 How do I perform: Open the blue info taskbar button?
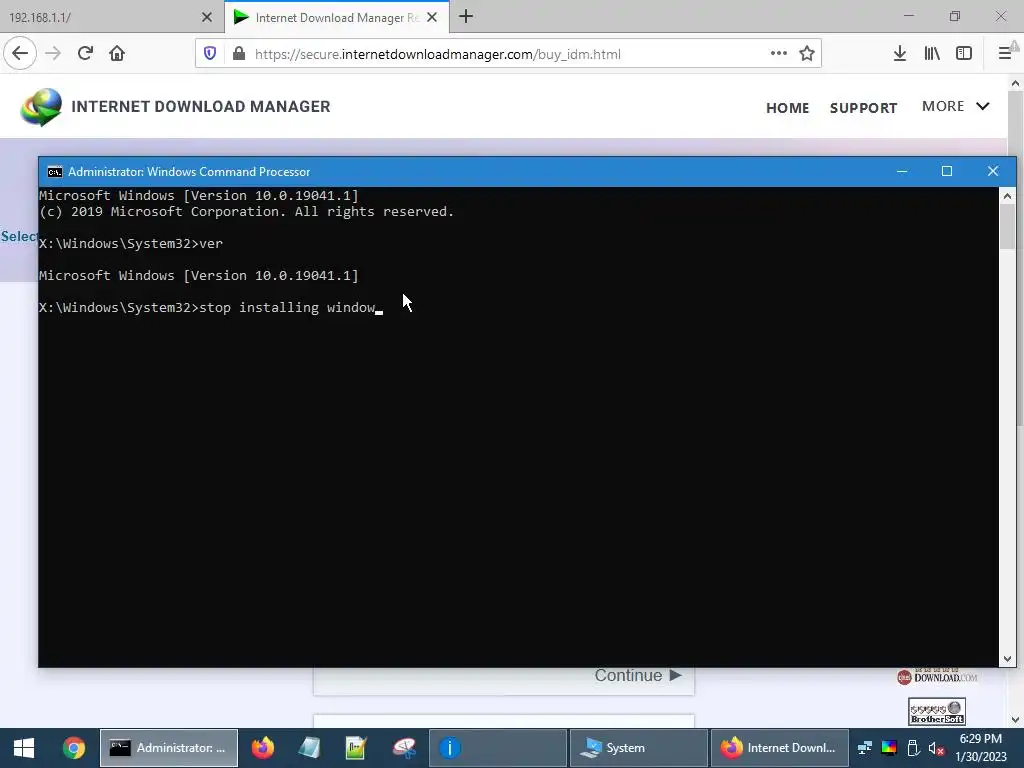tap(498, 748)
